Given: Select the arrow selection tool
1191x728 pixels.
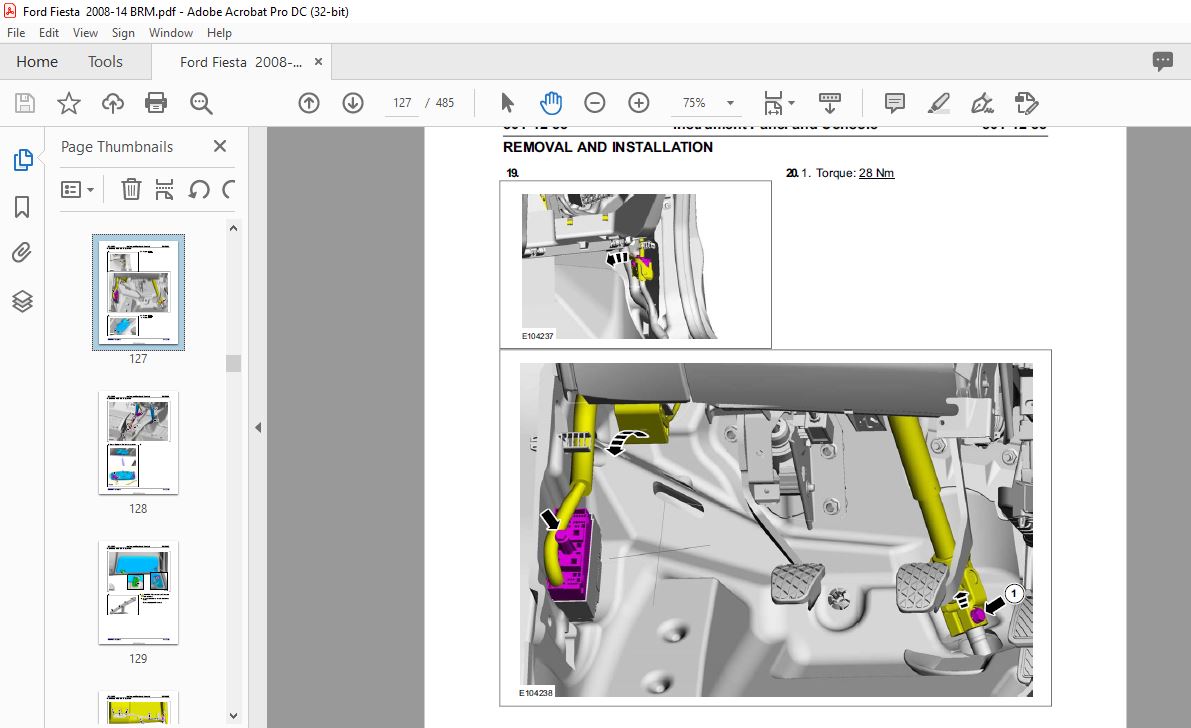Looking at the screenshot, I should (507, 103).
